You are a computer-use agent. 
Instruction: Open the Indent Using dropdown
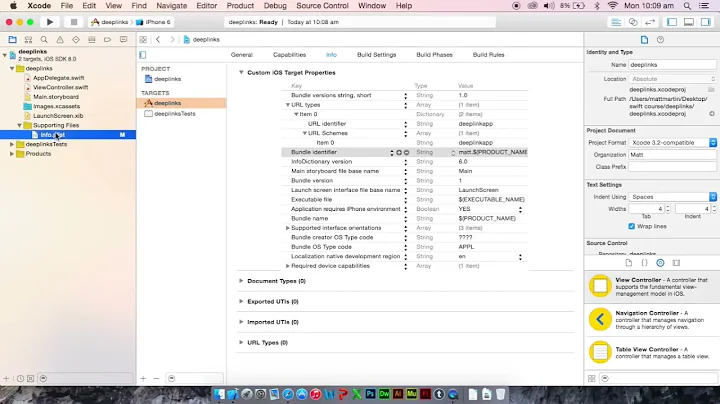pyautogui.click(x=672, y=197)
